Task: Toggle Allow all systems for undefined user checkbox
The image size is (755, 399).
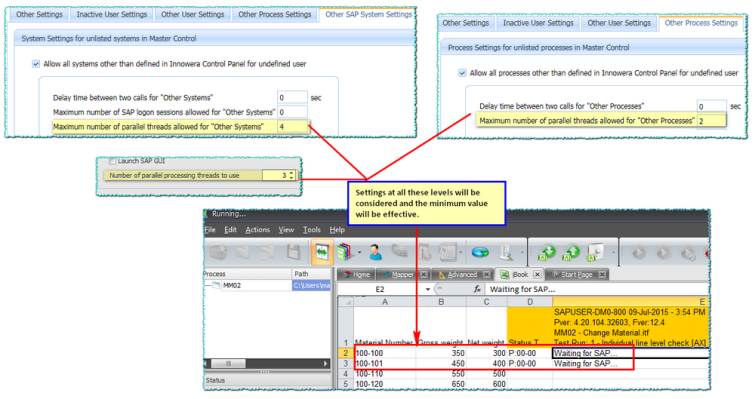Action: (x=36, y=64)
